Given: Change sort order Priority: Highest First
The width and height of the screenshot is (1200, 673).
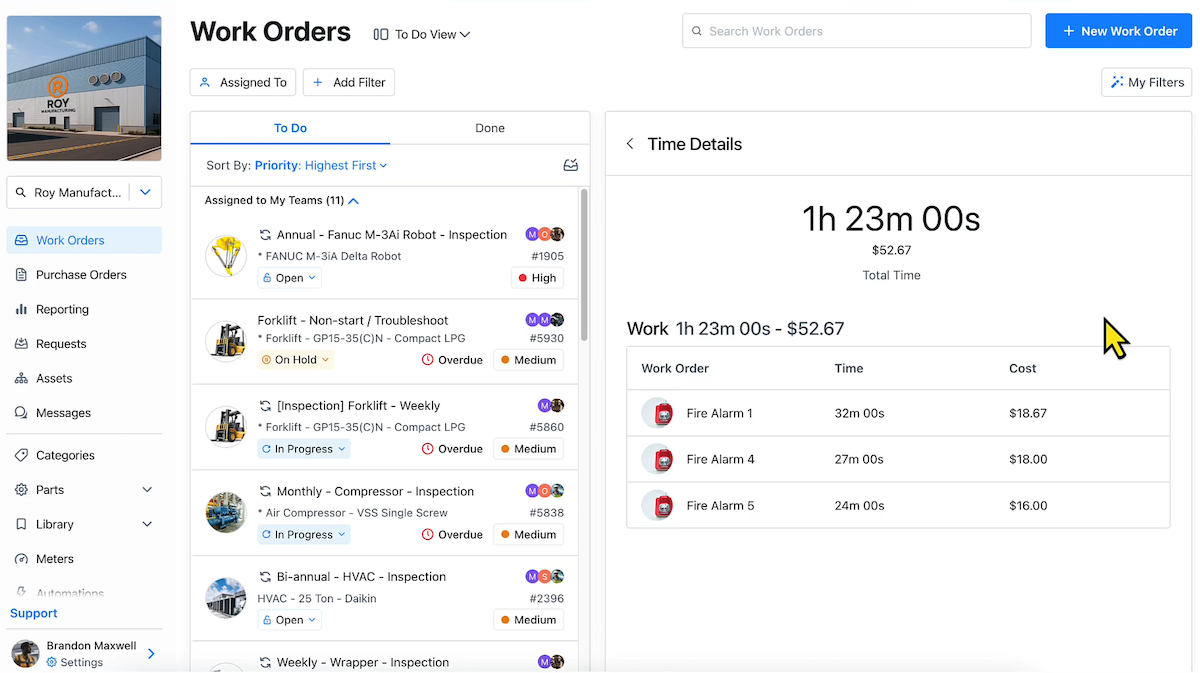Looking at the screenshot, I should point(321,166).
